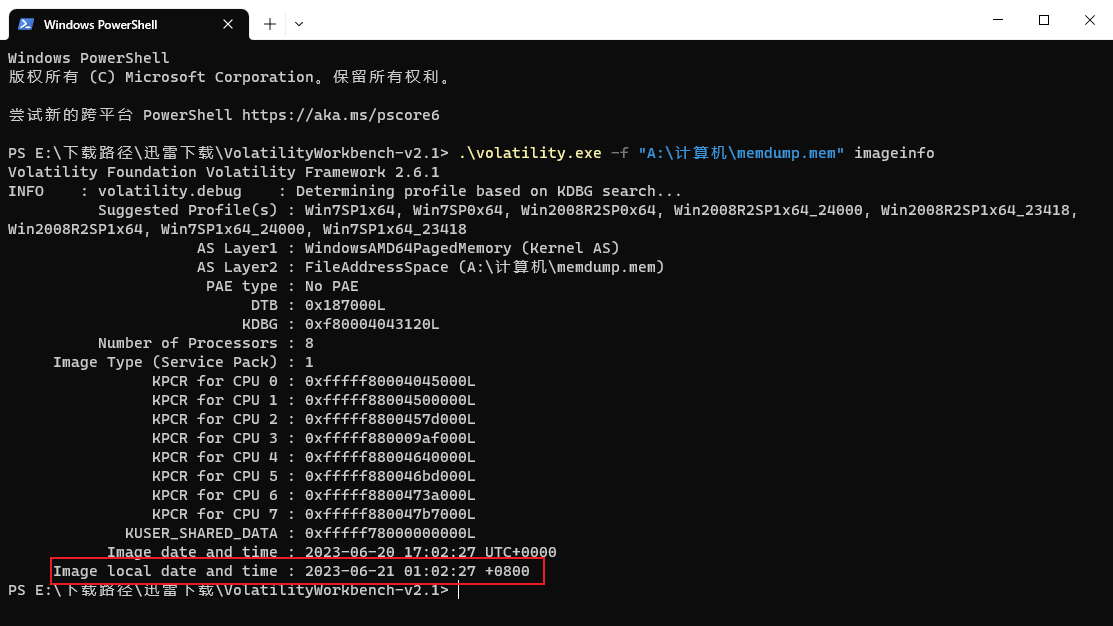The width and height of the screenshot is (1113, 626).
Task: Click the UTC Image date and time value
Action: click(430, 552)
